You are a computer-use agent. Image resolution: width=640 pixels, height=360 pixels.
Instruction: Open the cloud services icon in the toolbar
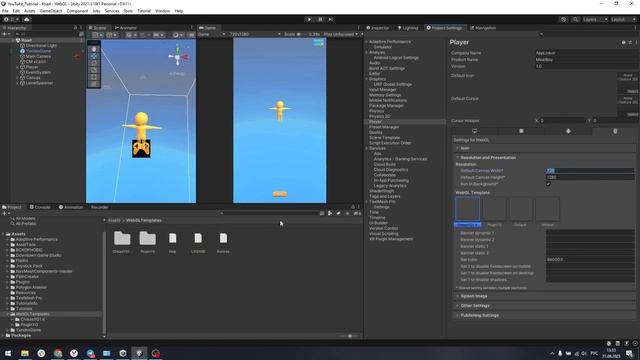pos(27,19)
